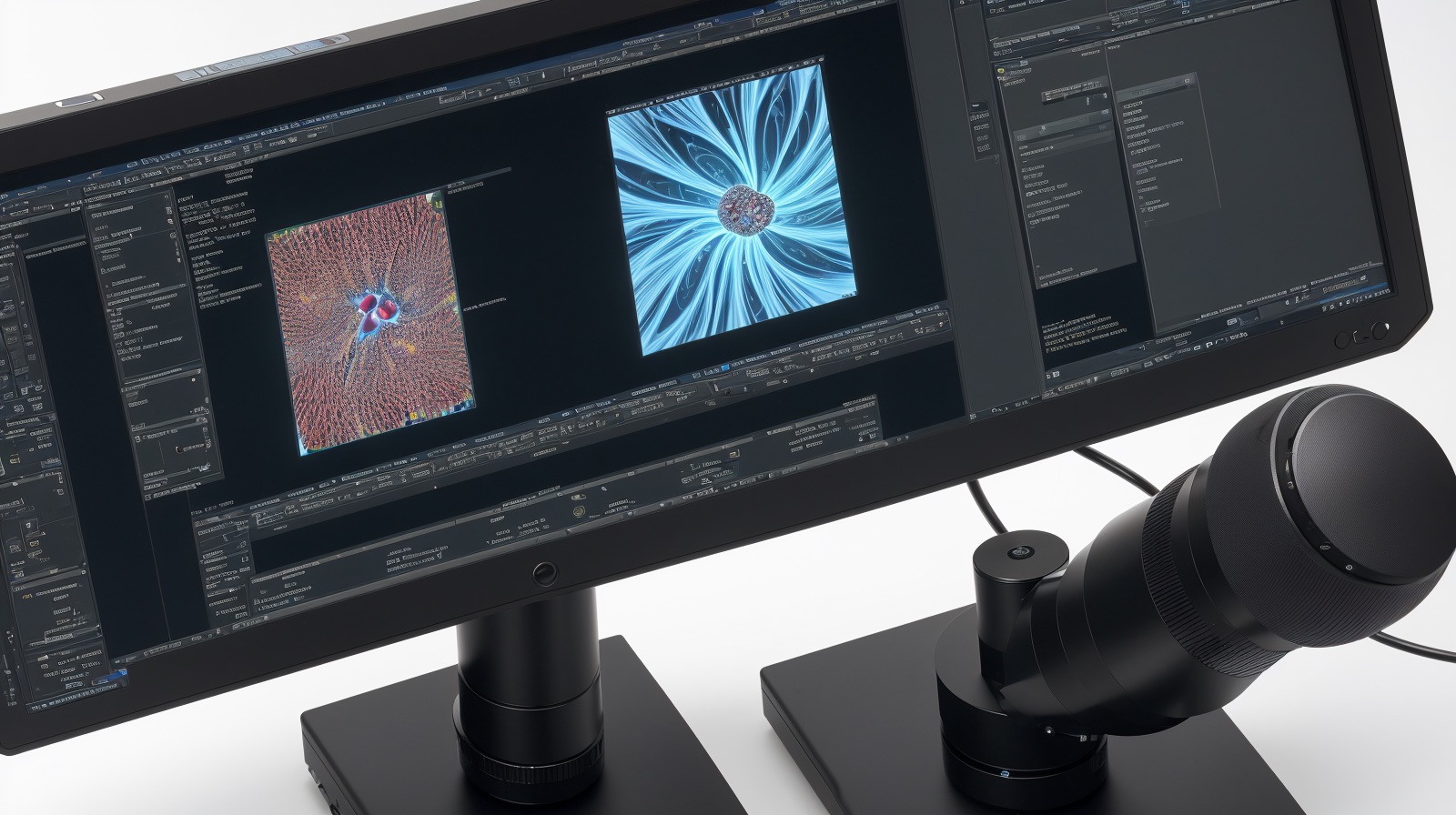Click the first icon in the right window's vertical strip
The width and height of the screenshot is (1456, 815).
pyautogui.click(x=977, y=116)
